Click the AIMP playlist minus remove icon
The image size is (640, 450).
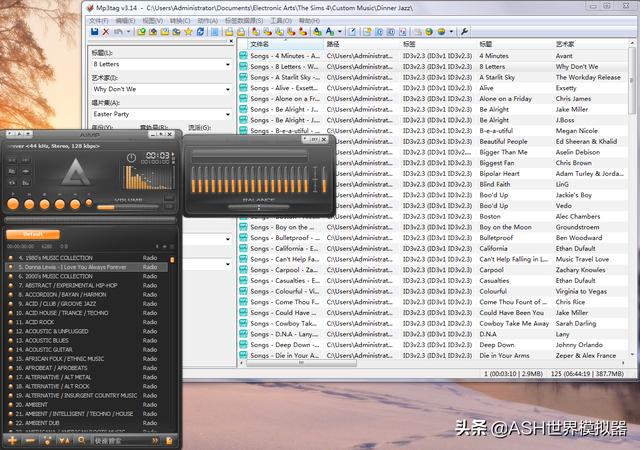(x=30, y=440)
